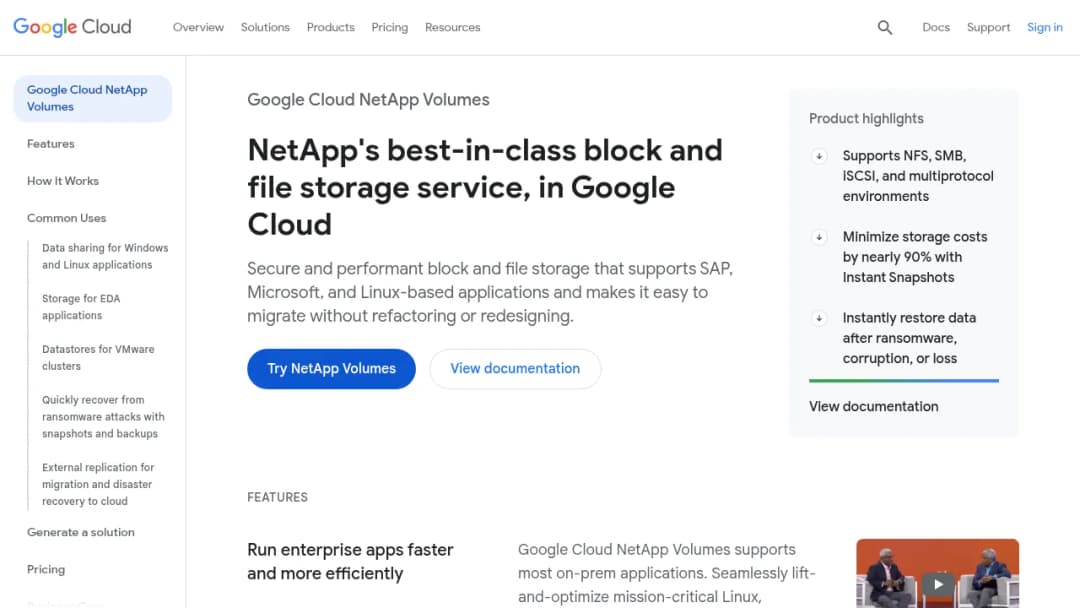Viewport: 1080px width, 608px height.
Task: Go to Docs in the header
Action: [x=936, y=28]
